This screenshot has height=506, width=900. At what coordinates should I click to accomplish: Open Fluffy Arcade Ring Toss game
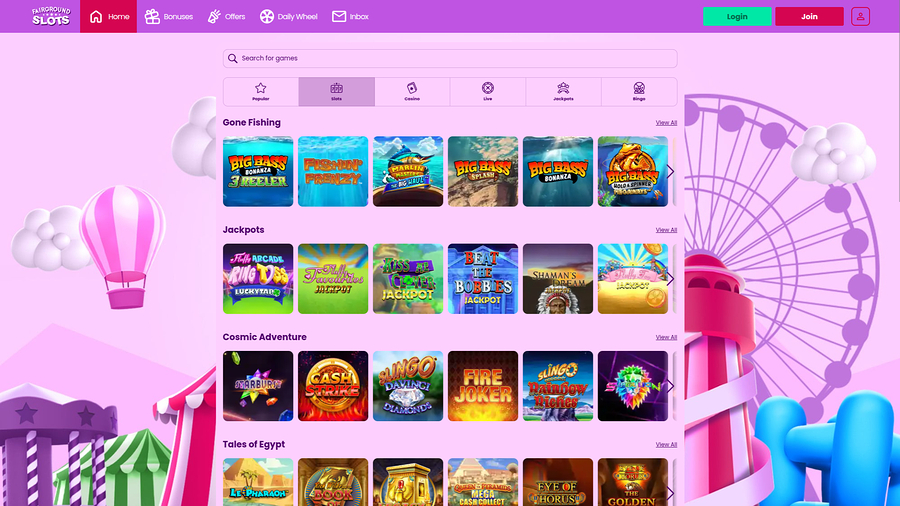tap(258, 279)
